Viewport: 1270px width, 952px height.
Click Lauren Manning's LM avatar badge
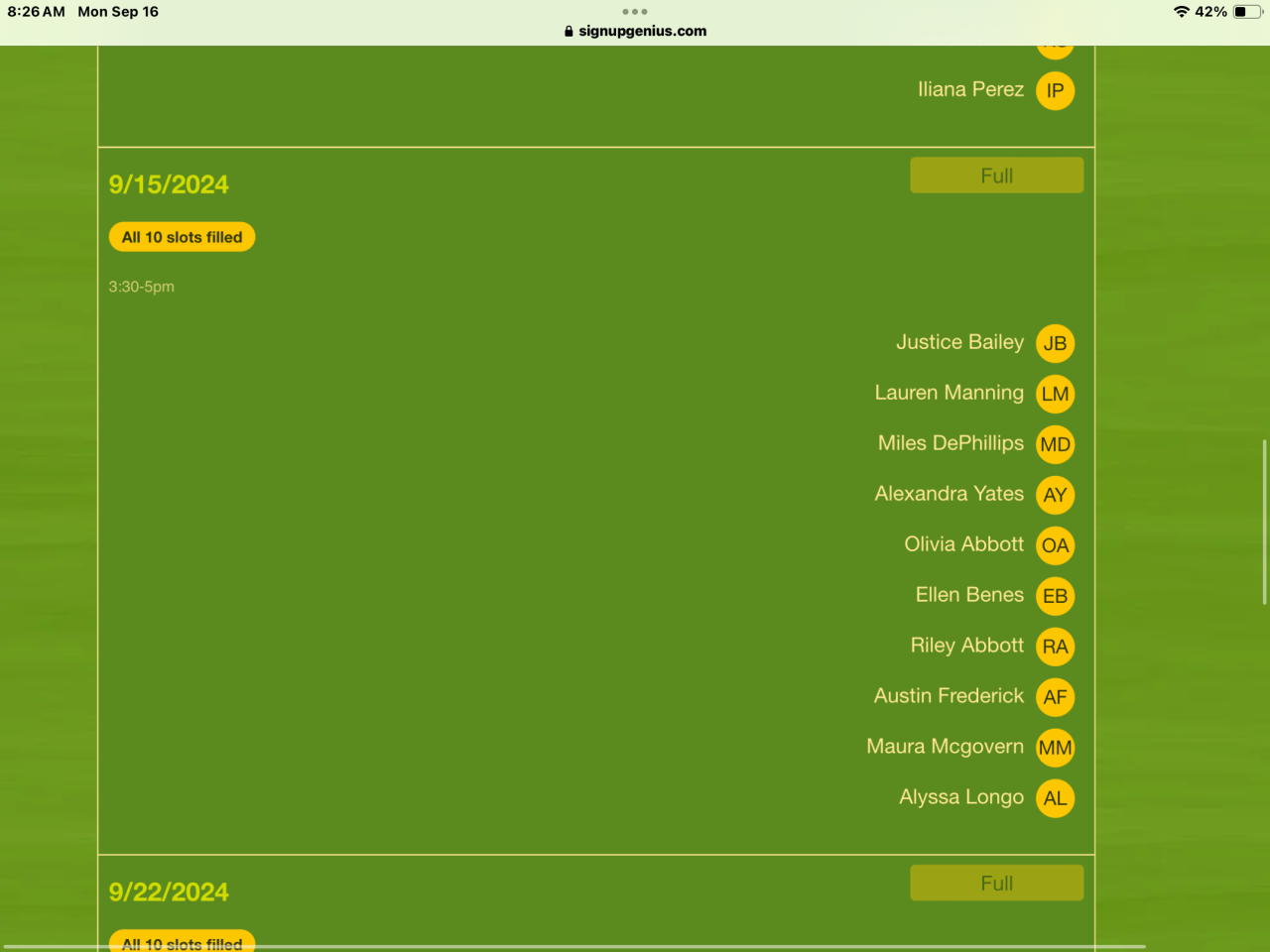click(1055, 394)
